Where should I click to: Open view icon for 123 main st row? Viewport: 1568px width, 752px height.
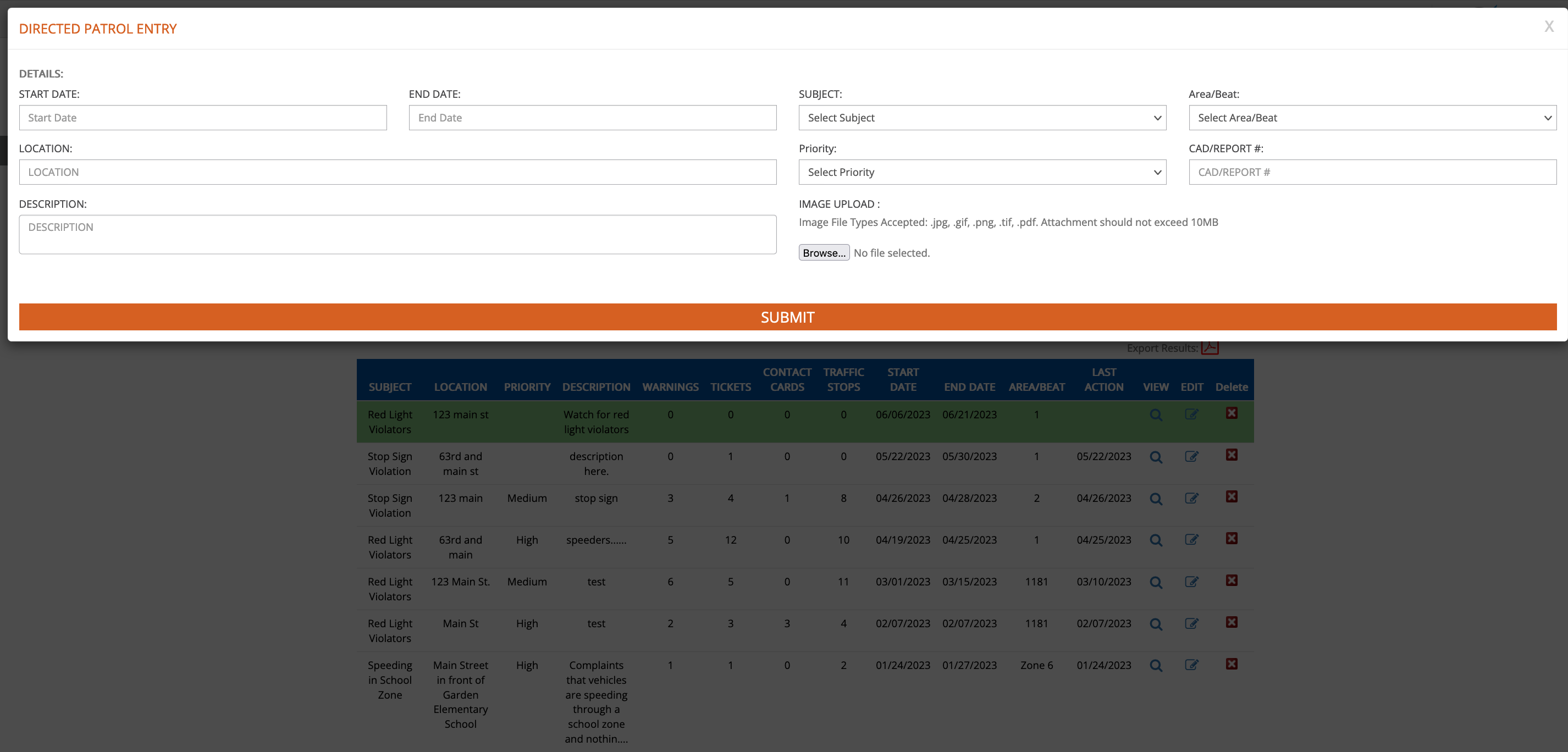(1155, 415)
